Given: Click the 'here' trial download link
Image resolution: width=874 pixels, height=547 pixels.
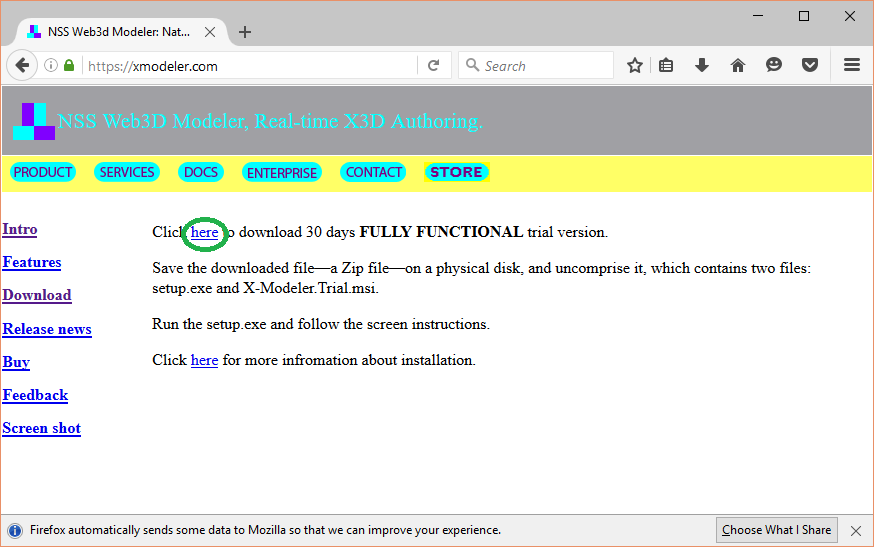Looking at the screenshot, I should [x=204, y=232].
